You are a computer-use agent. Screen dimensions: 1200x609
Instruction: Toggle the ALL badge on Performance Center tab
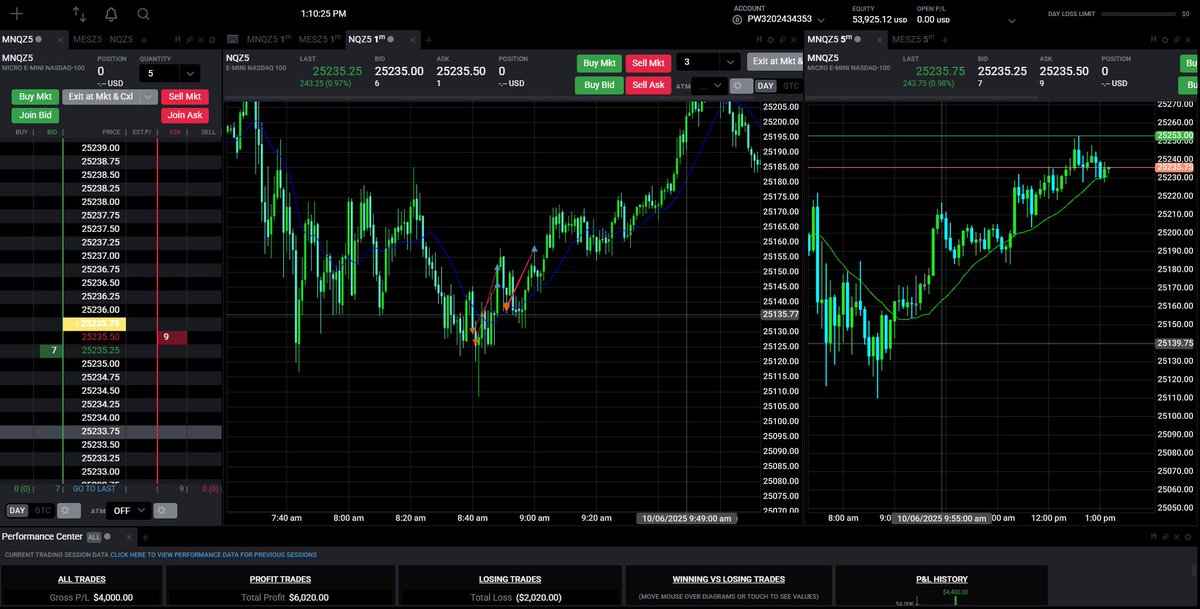click(94, 537)
